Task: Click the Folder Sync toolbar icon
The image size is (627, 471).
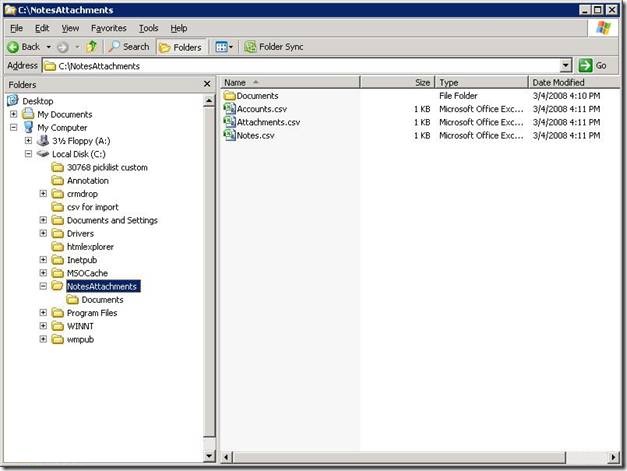Action: 249,47
